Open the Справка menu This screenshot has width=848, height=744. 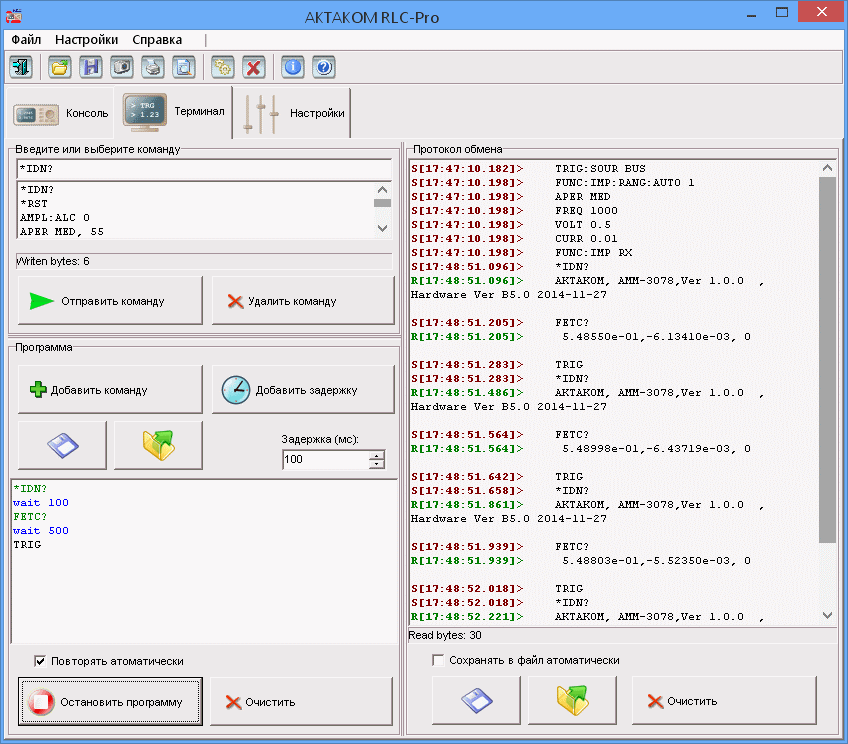[x=157, y=39]
